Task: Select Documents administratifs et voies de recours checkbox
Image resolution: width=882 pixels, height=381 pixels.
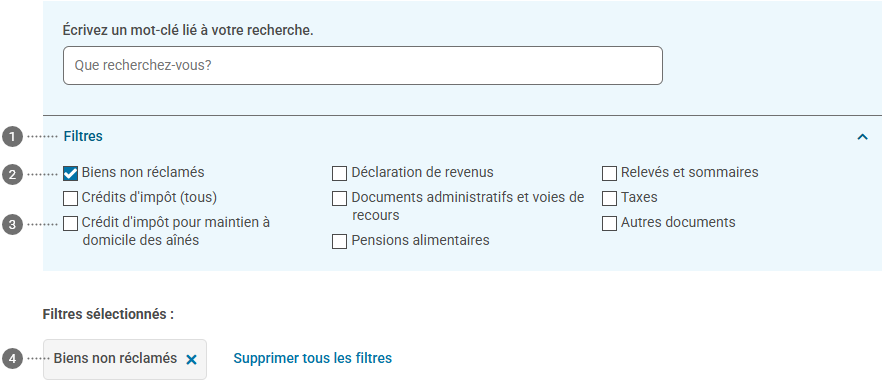Action: tap(339, 199)
